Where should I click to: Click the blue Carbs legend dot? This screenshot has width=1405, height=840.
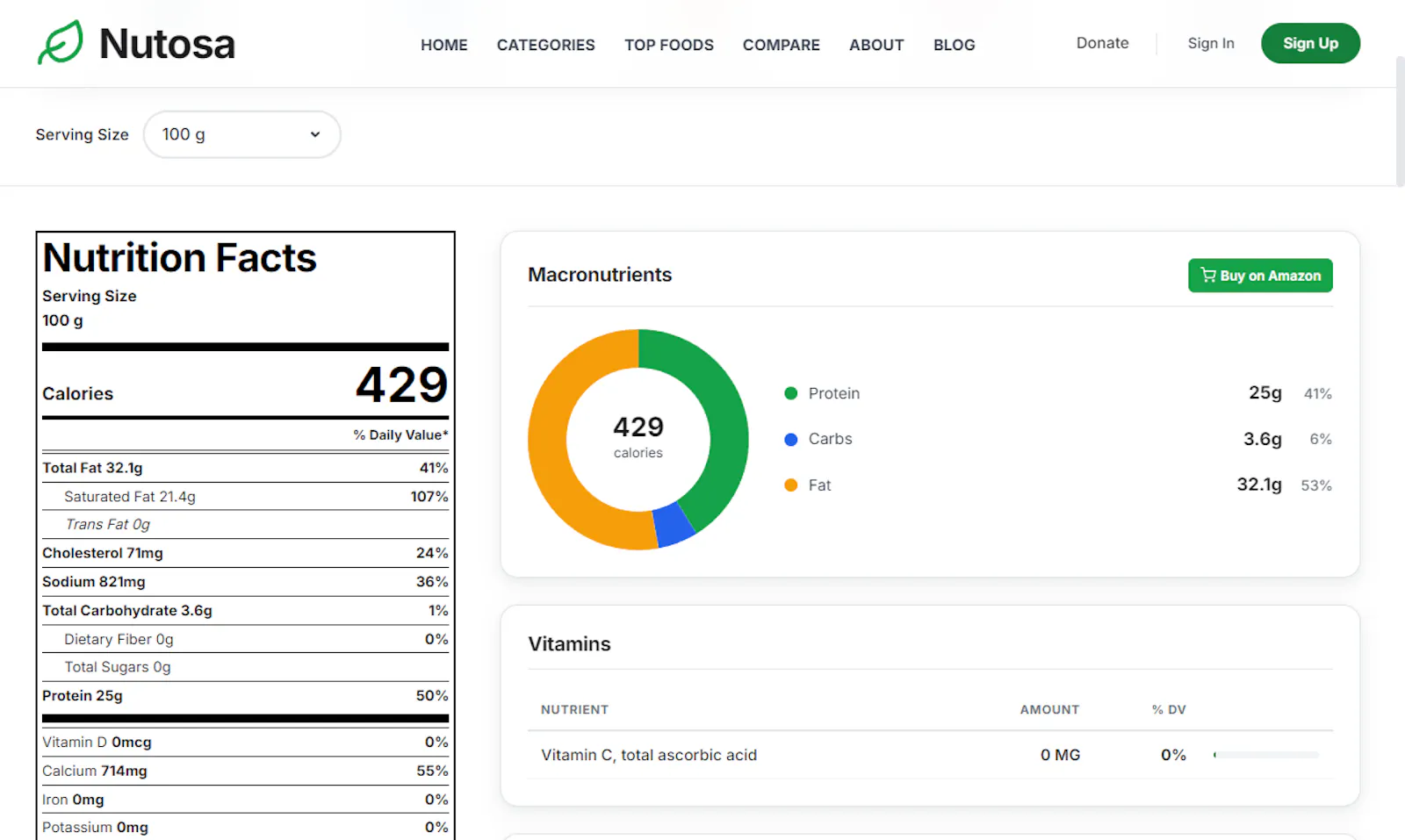(x=790, y=439)
